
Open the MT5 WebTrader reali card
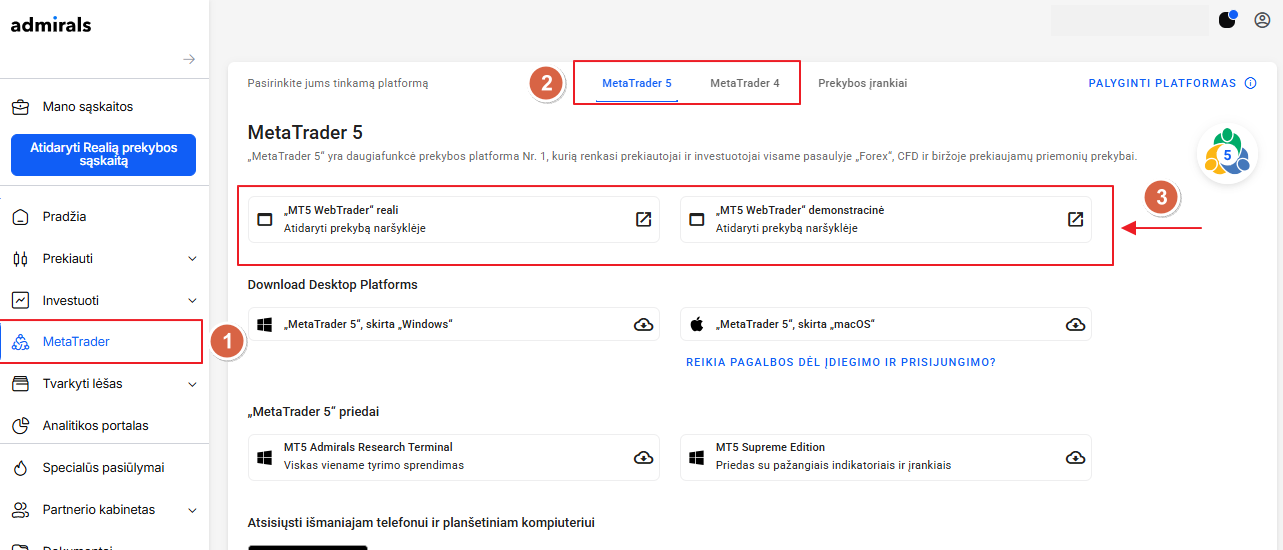click(x=454, y=220)
